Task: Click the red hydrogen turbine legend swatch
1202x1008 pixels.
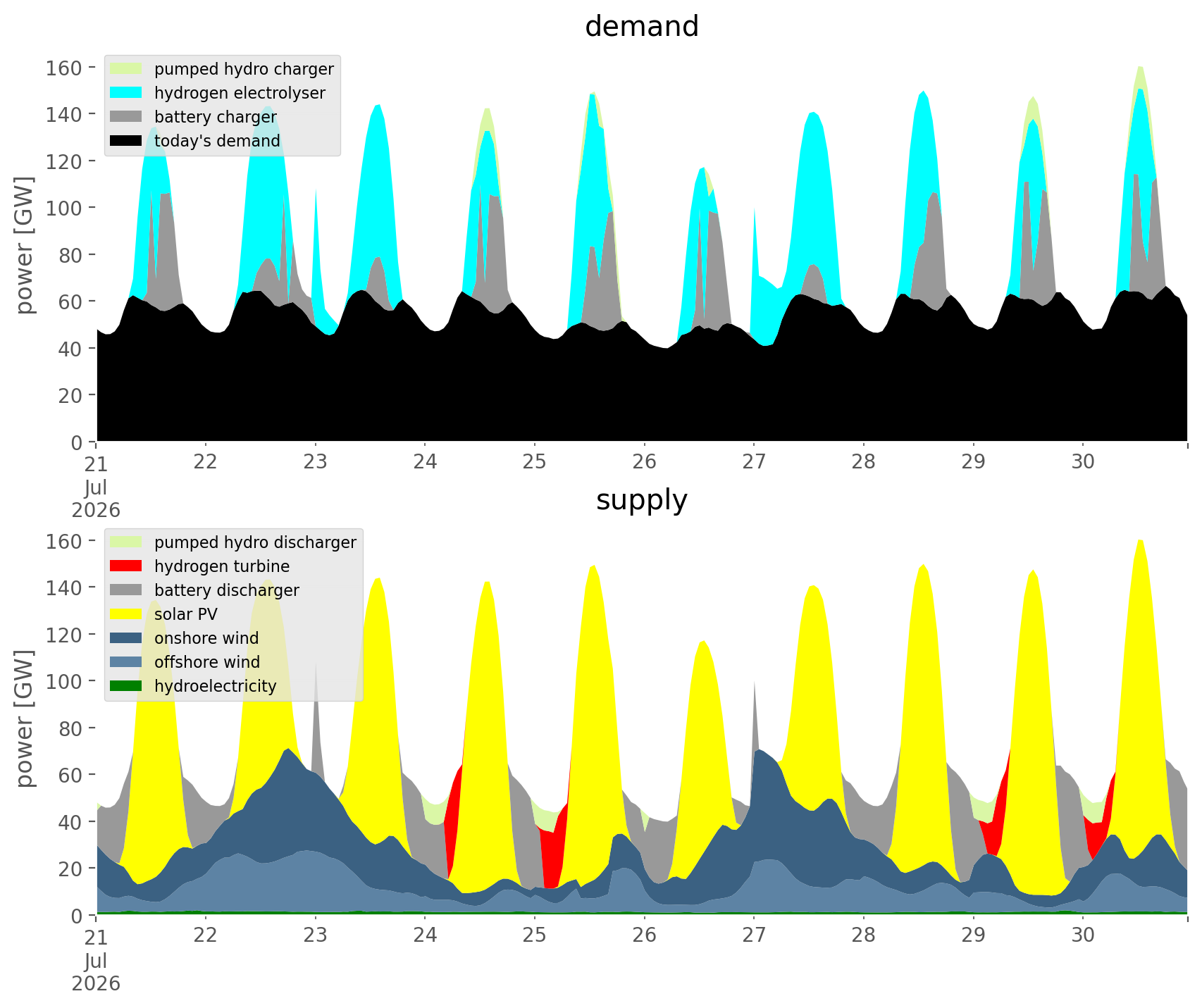Action: 126,566
